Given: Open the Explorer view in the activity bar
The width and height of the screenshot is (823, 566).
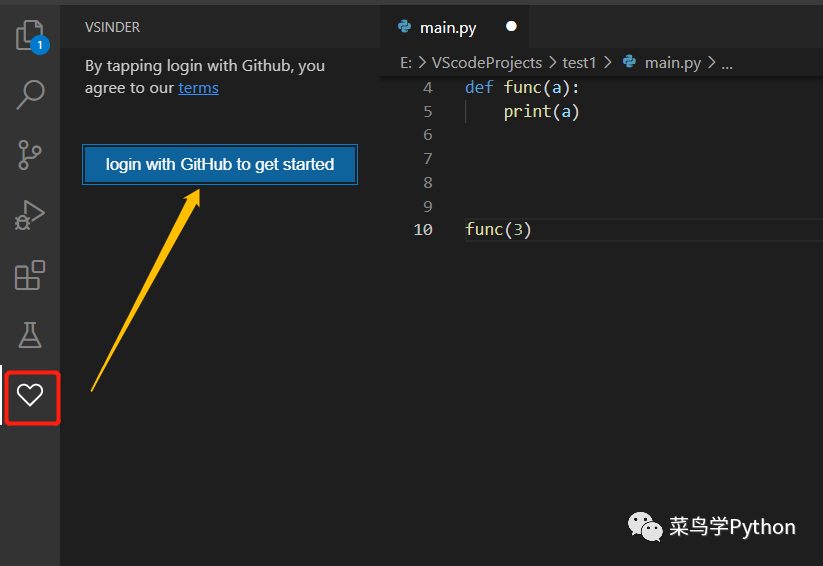Looking at the screenshot, I should 29,36.
